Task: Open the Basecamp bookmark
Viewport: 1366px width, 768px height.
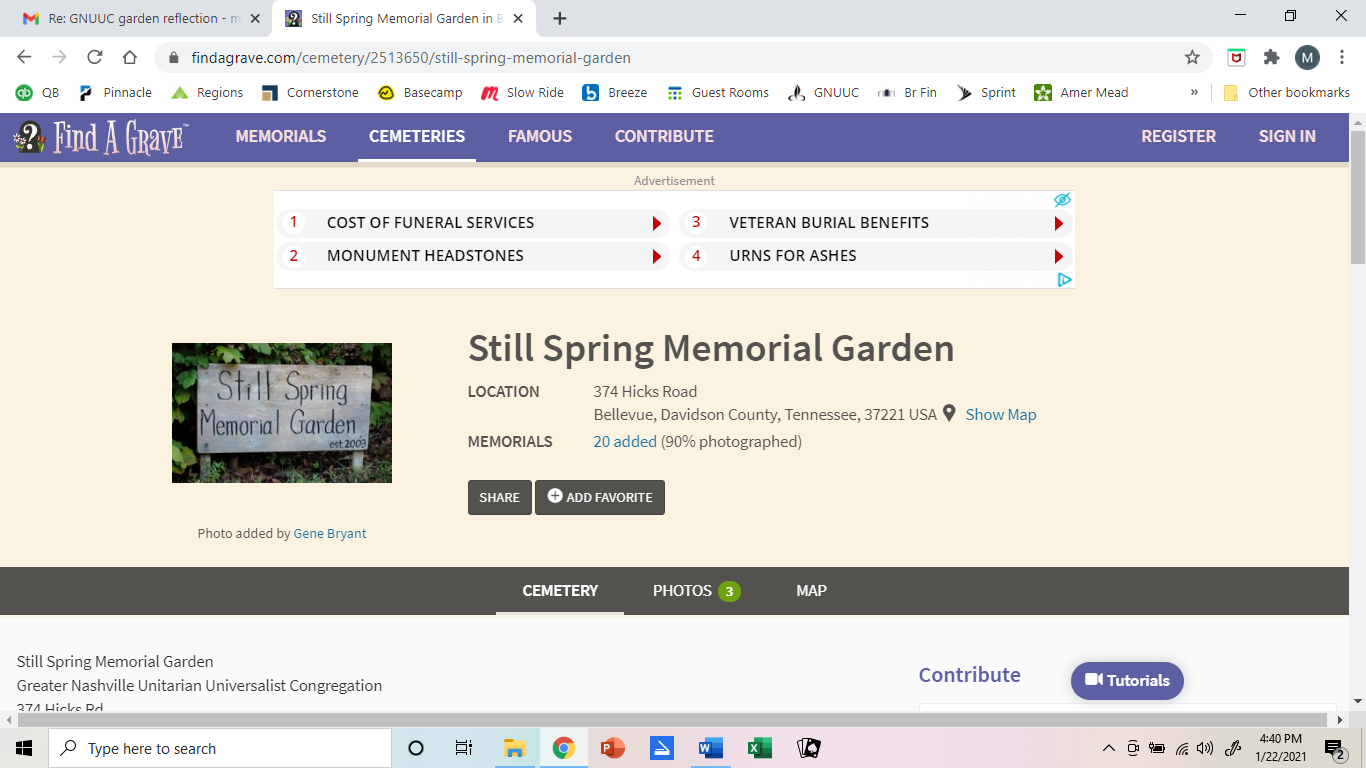Action: 420,92
